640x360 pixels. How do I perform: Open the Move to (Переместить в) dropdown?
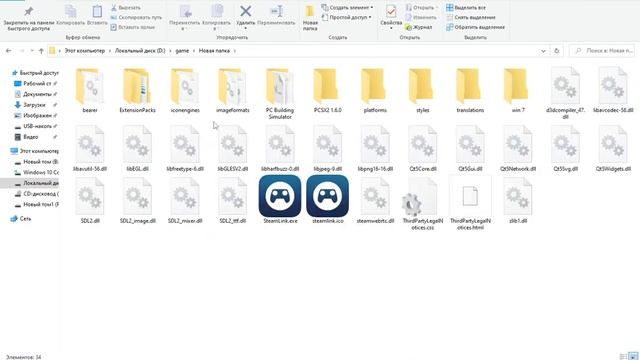click(184, 18)
